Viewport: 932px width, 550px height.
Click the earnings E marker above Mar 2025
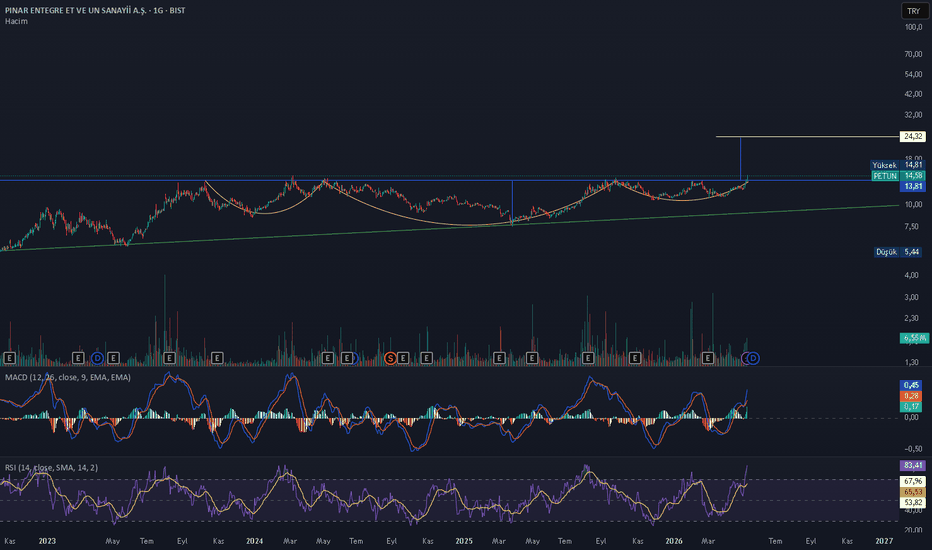(499, 357)
